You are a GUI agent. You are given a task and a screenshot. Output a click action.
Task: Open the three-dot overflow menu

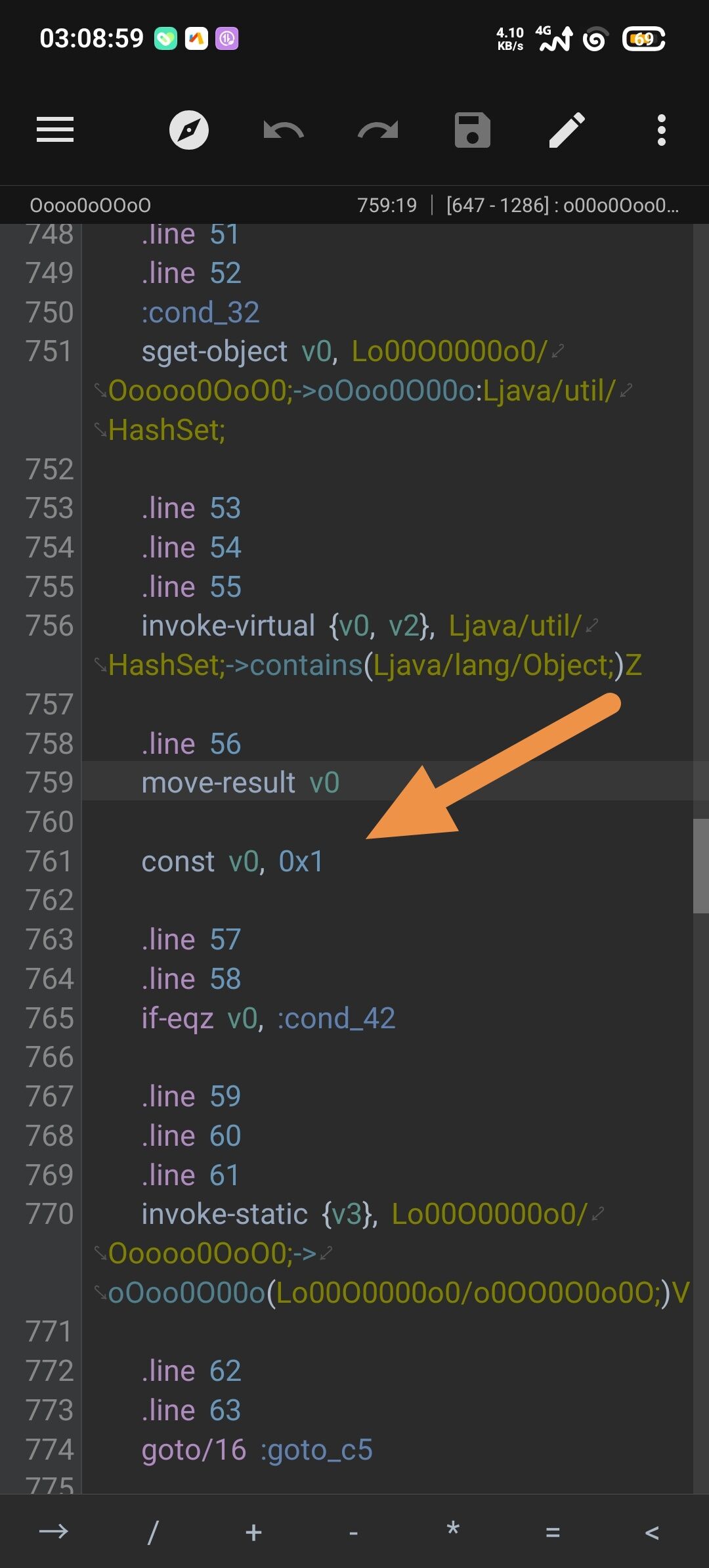click(662, 130)
